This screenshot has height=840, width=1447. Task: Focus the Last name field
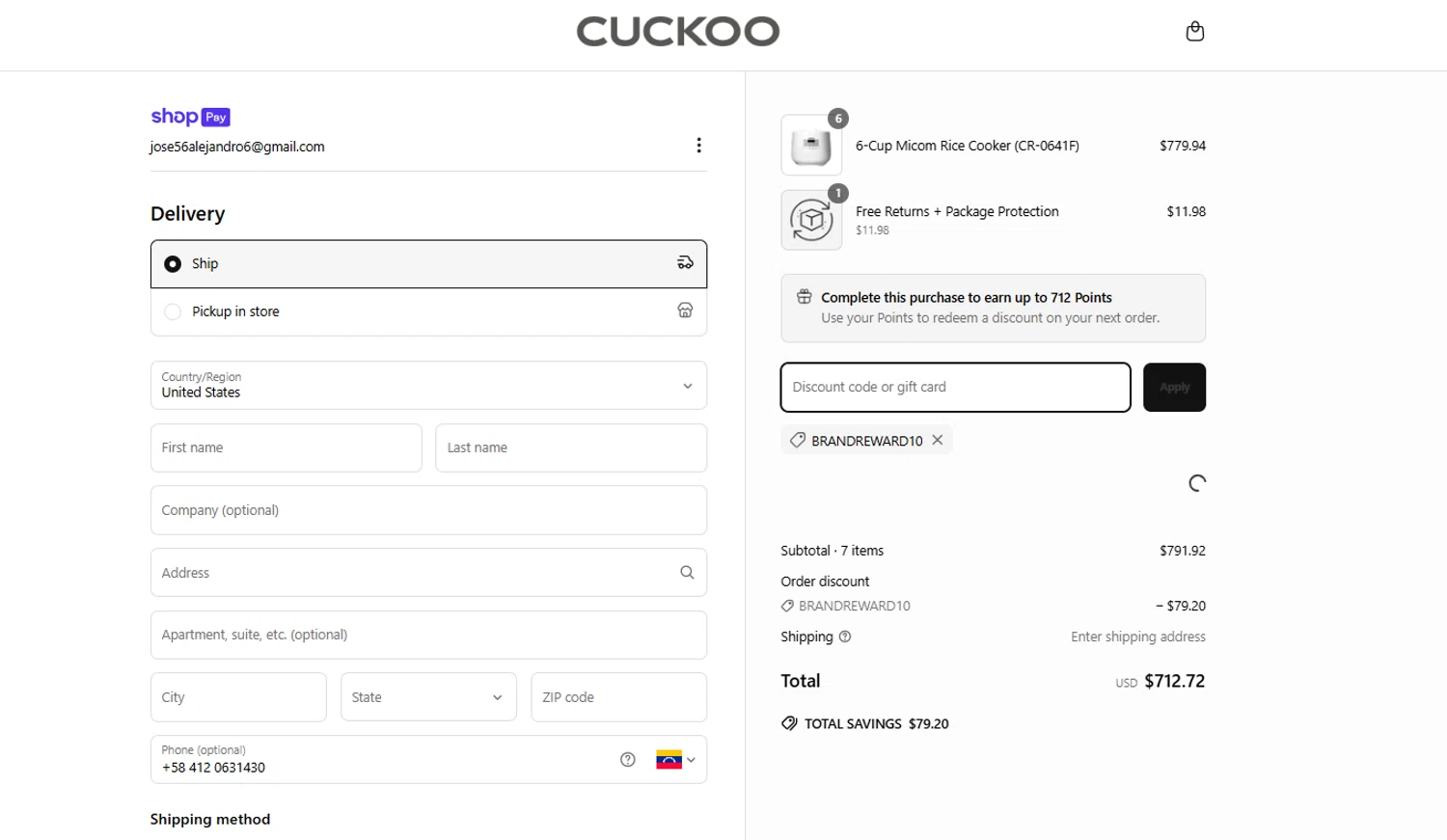tap(571, 447)
